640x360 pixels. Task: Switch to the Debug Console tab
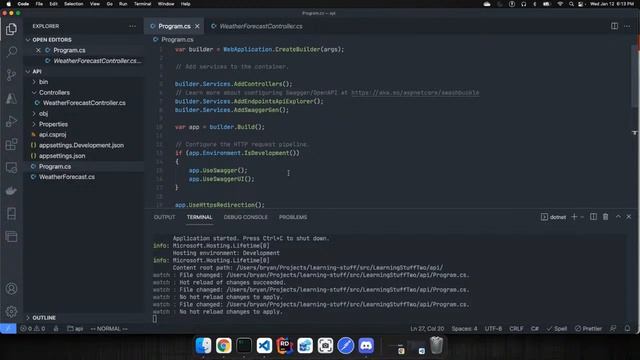click(246, 217)
